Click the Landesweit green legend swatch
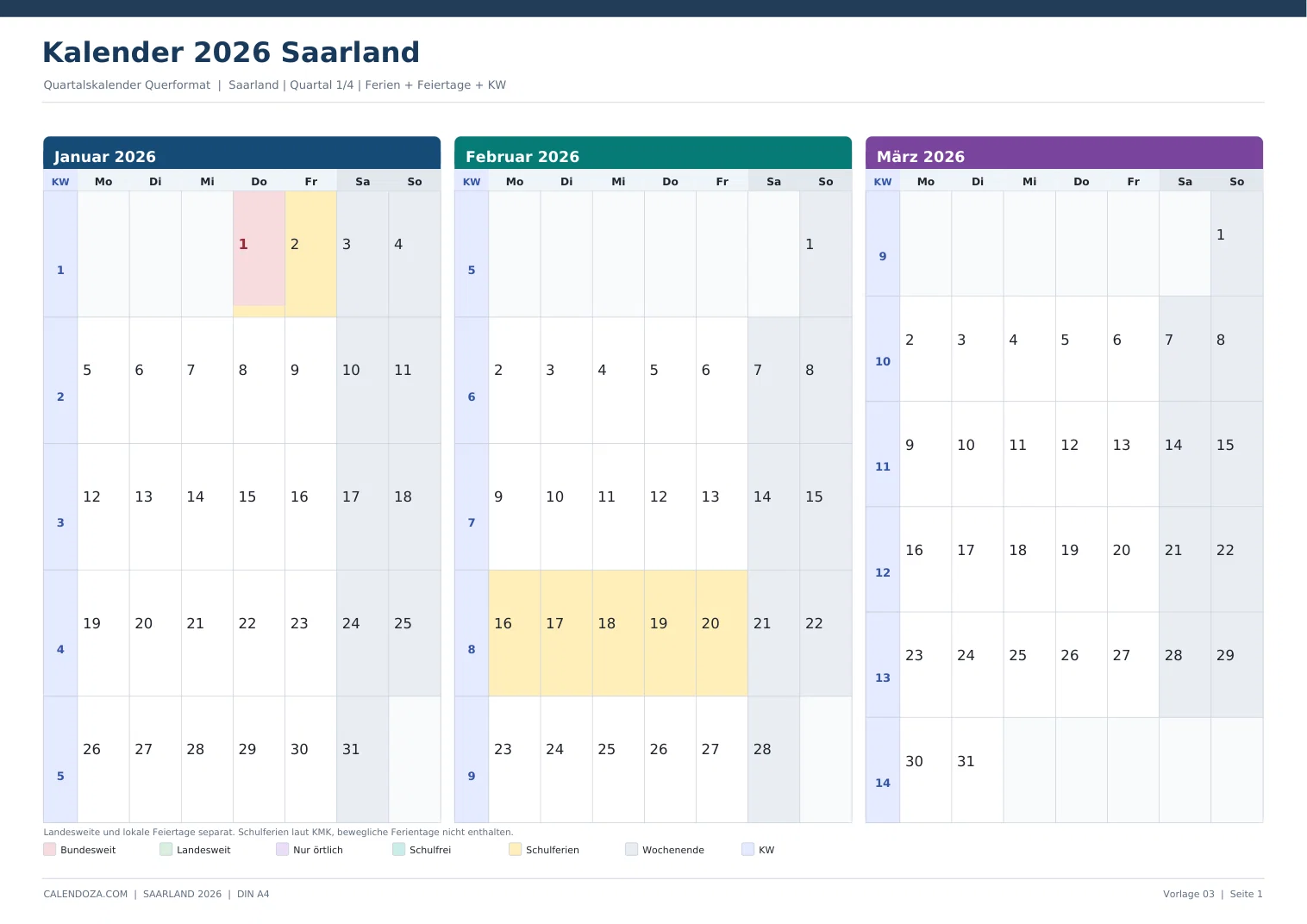 (x=166, y=849)
